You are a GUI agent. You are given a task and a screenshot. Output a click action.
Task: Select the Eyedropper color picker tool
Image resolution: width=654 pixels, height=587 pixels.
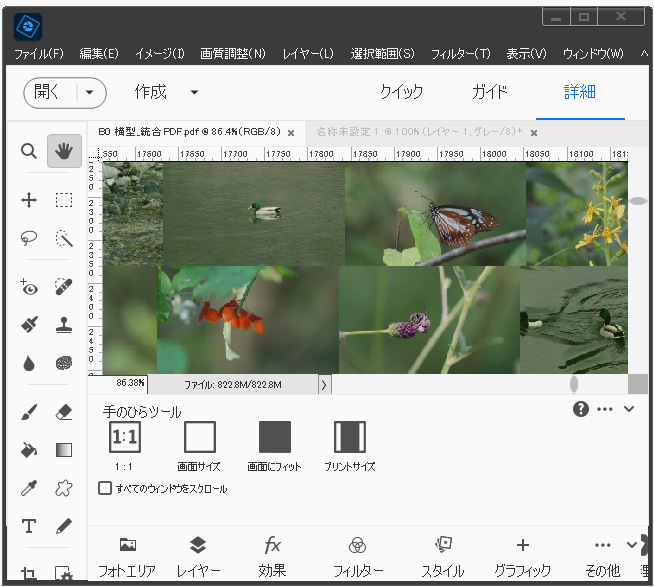[x=29, y=488]
